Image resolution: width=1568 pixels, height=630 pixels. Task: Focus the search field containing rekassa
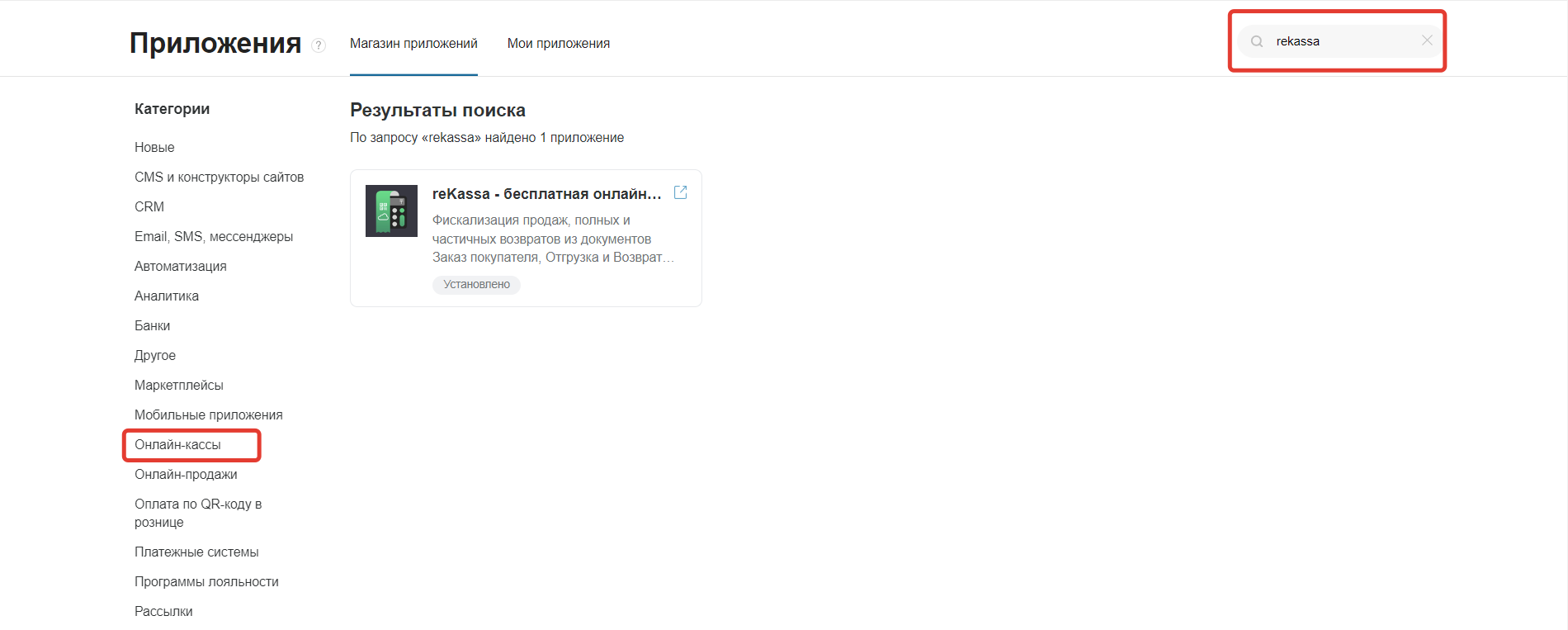[1339, 41]
